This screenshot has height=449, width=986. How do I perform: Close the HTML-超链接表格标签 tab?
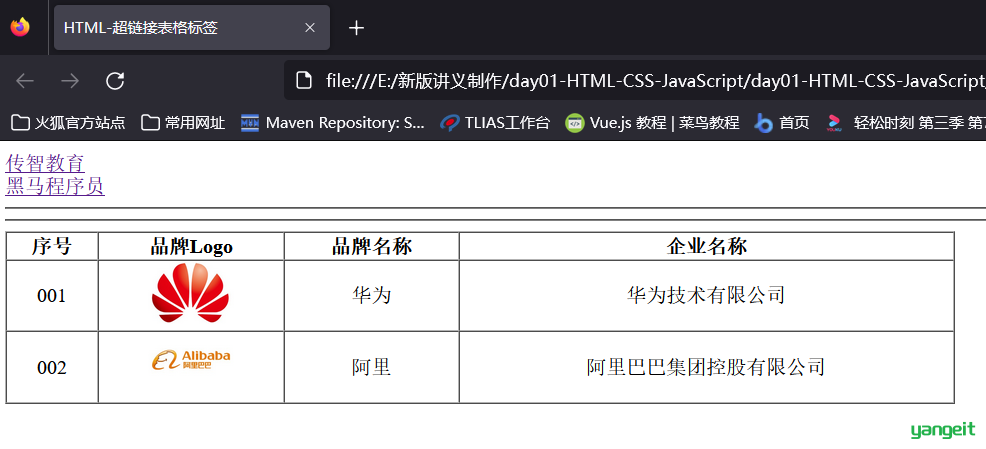click(x=309, y=28)
